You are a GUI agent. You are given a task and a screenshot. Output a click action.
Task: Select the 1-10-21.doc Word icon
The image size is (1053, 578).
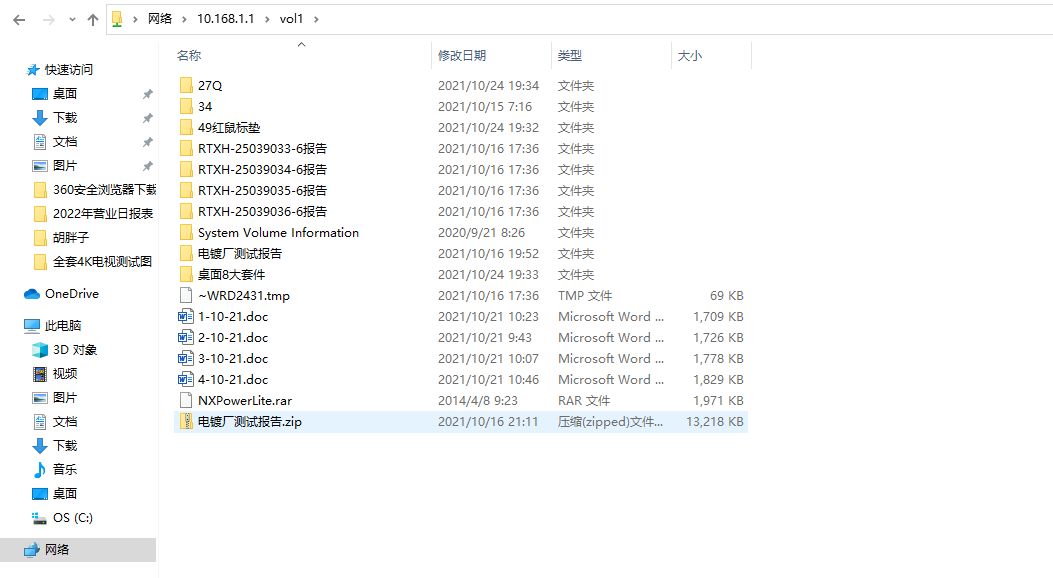(186, 316)
